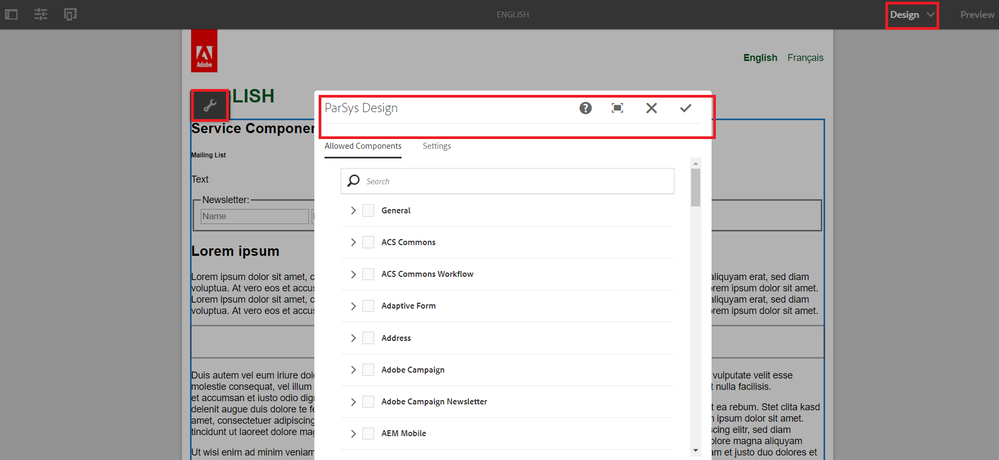Toggle the side panel icon
Viewport: 999px width, 460px height.
pyautogui.click(x=11, y=15)
